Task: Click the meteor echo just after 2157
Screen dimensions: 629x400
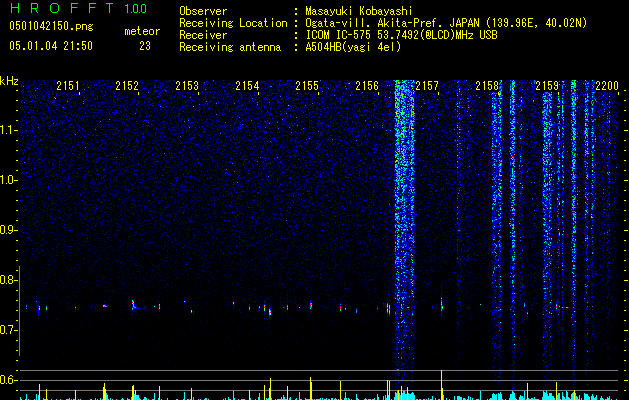Action: (x=442, y=306)
